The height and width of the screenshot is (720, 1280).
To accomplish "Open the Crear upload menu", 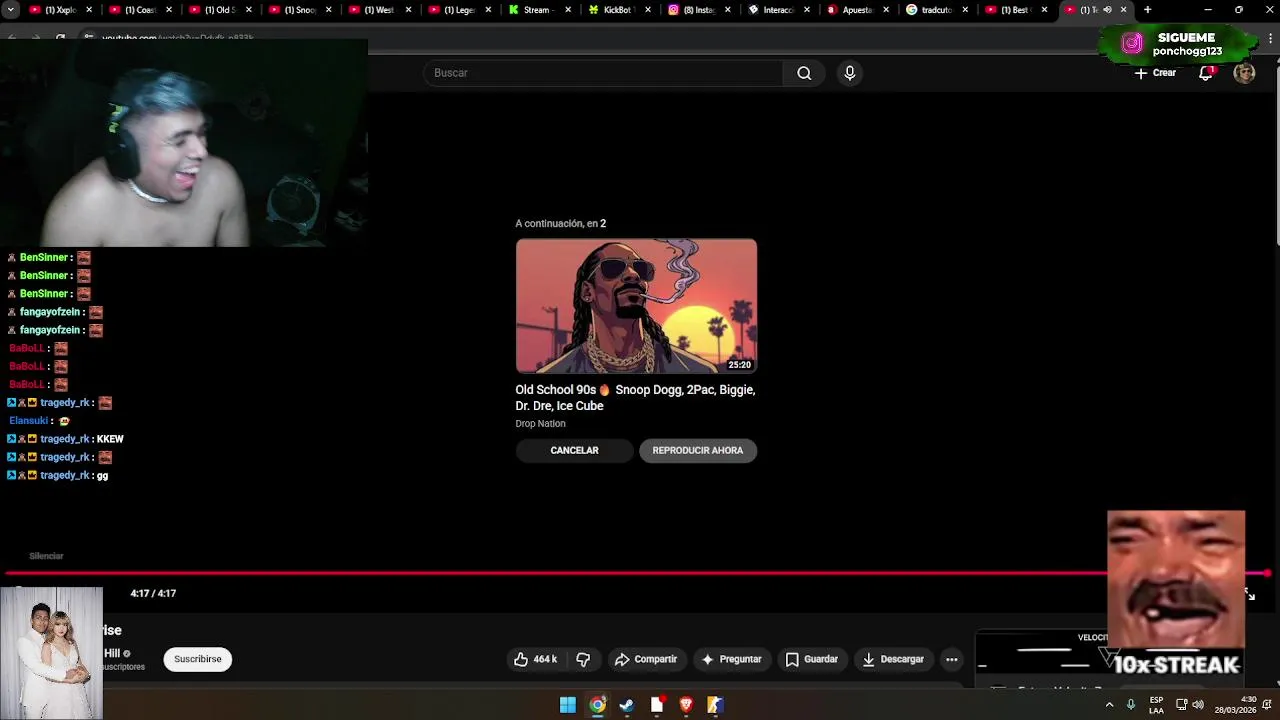I will coord(1155,73).
